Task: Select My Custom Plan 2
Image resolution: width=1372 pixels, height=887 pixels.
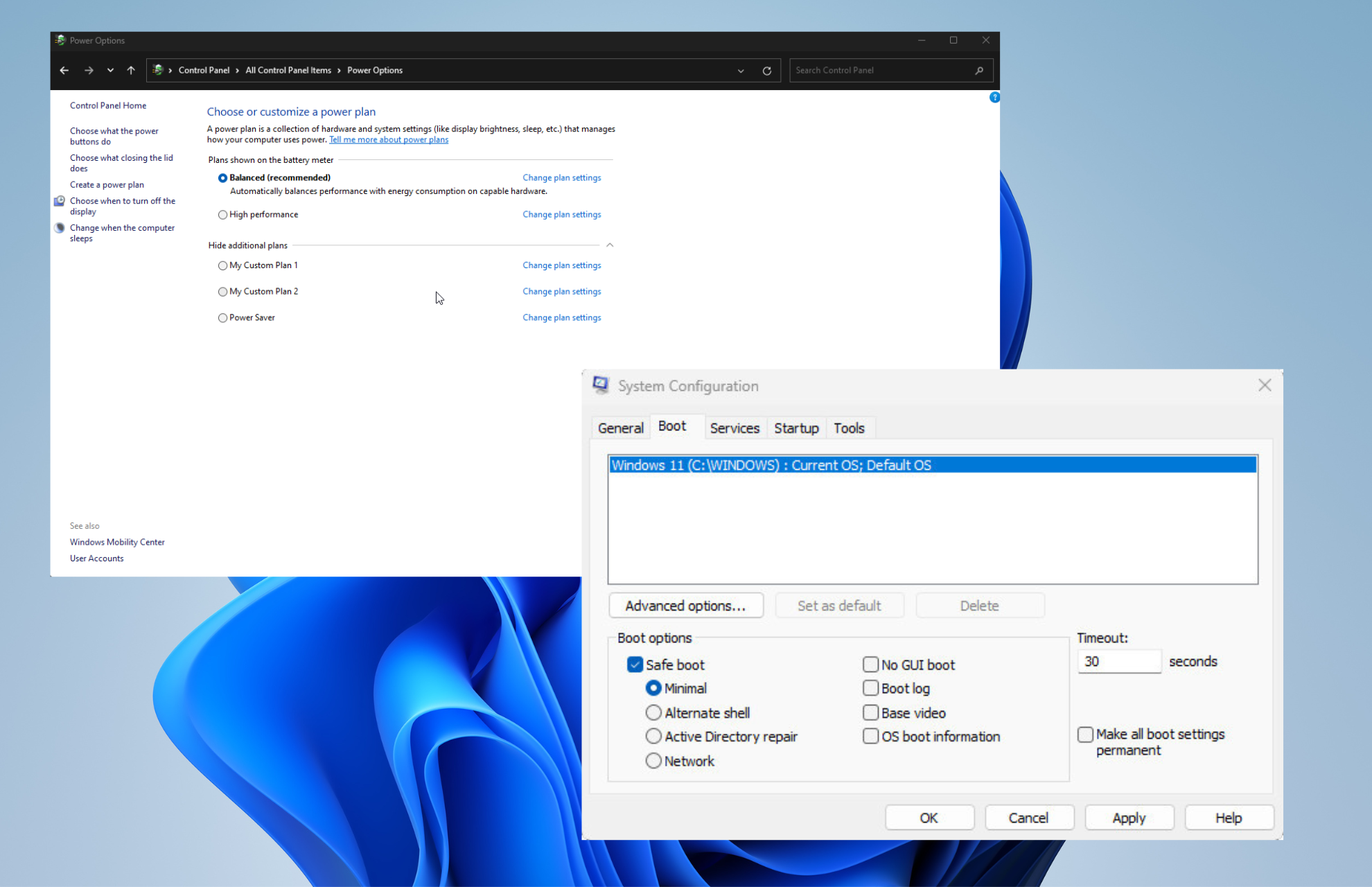Action: click(222, 292)
